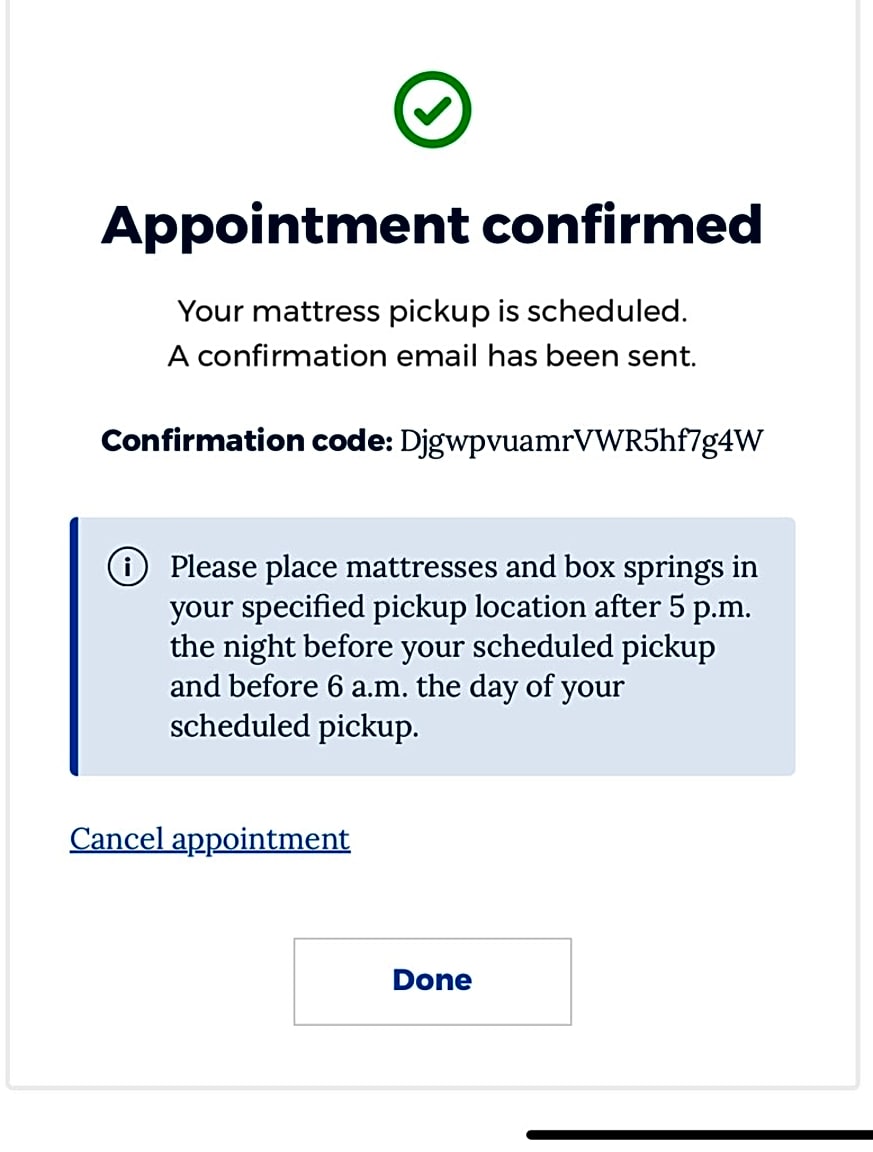Click the "Your mattress pickup is scheduled." text
This screenshot has width=873, height=1152.
click(432, 311)
